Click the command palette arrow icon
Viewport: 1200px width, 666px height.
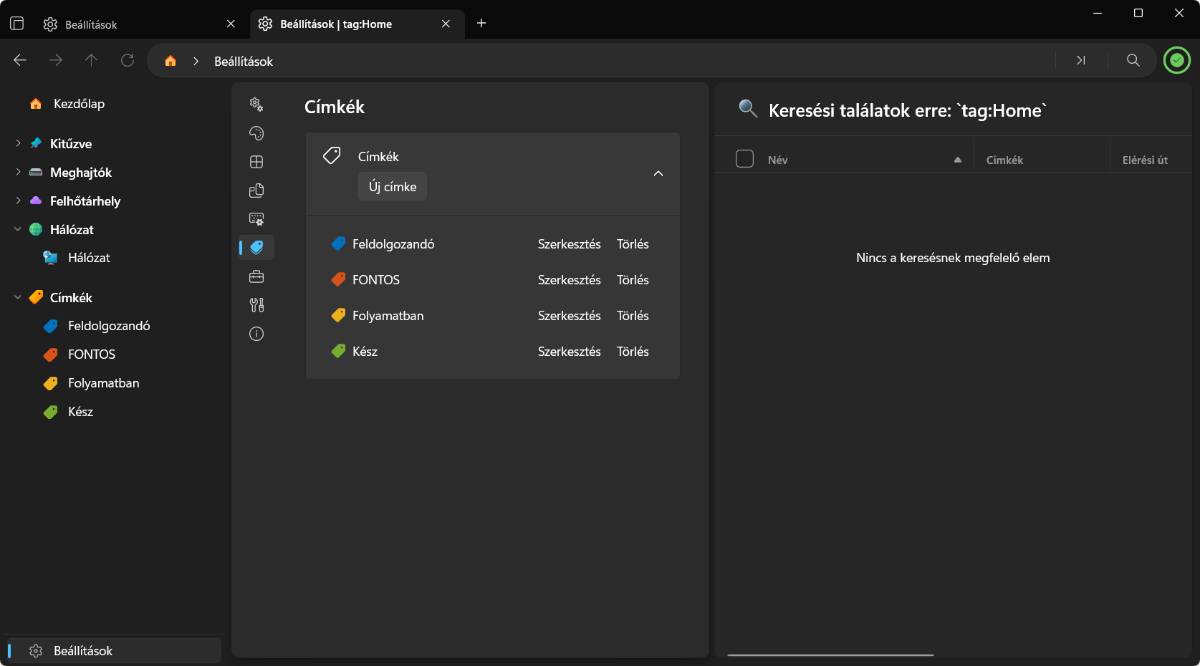[x=1081, y=61]
